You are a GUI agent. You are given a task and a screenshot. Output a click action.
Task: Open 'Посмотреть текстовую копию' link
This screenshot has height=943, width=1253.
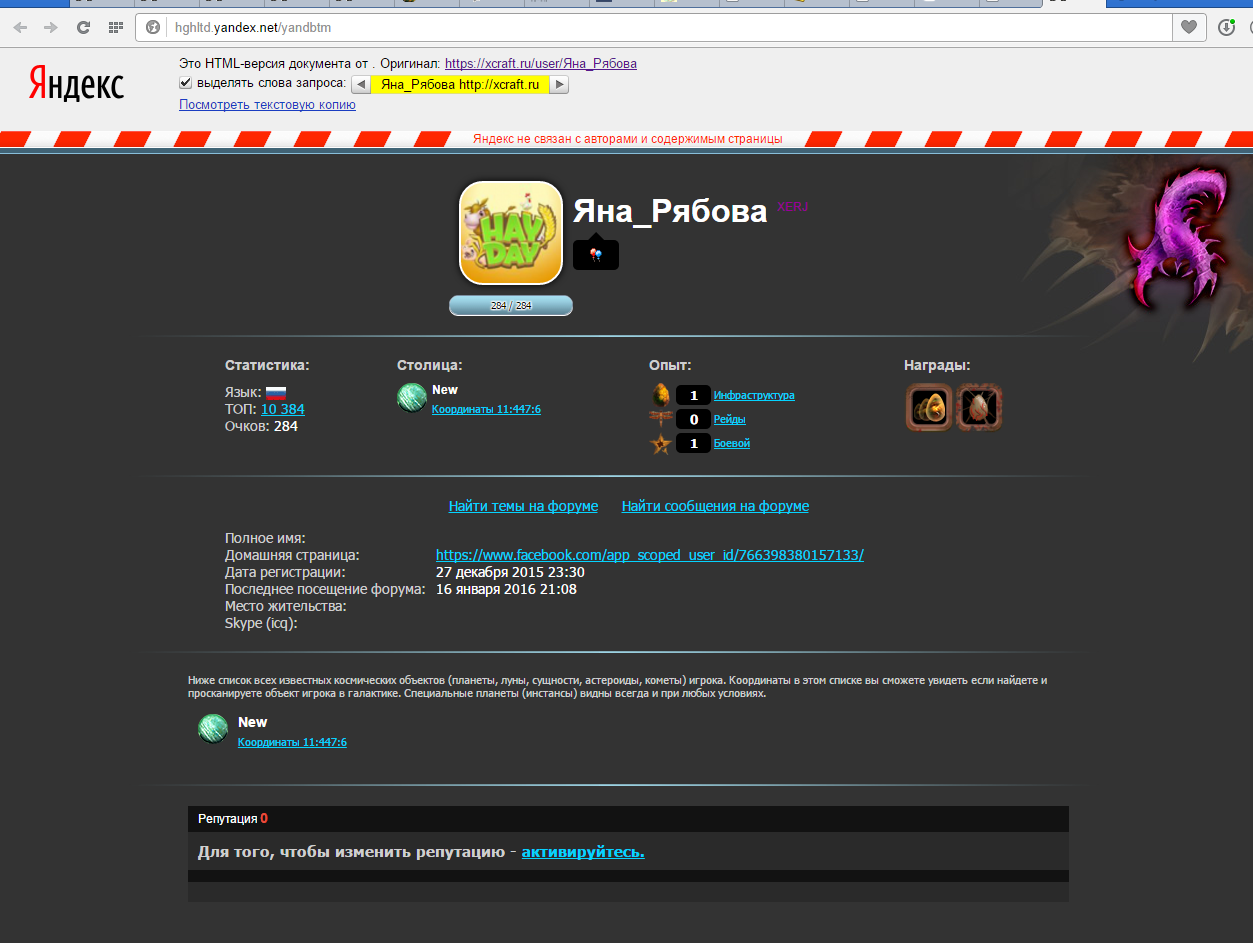(267, 105)
